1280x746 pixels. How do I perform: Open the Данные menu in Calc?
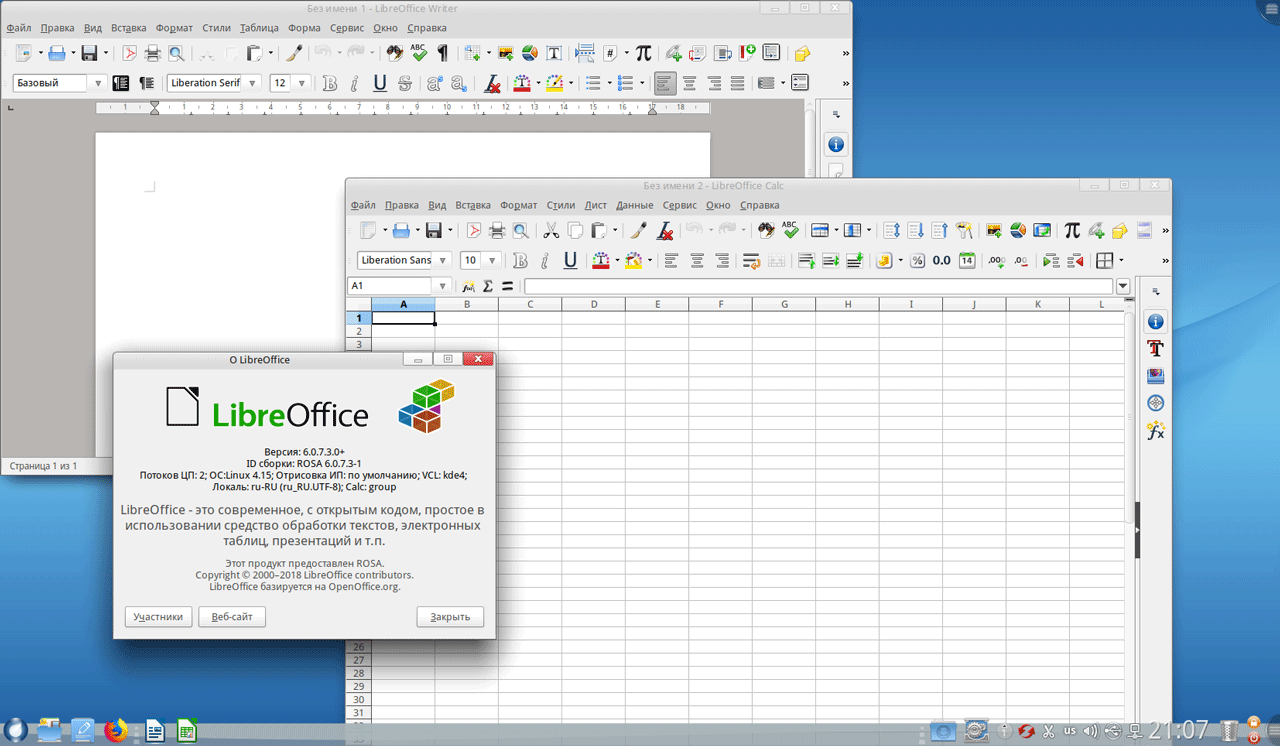click(634, 205)
